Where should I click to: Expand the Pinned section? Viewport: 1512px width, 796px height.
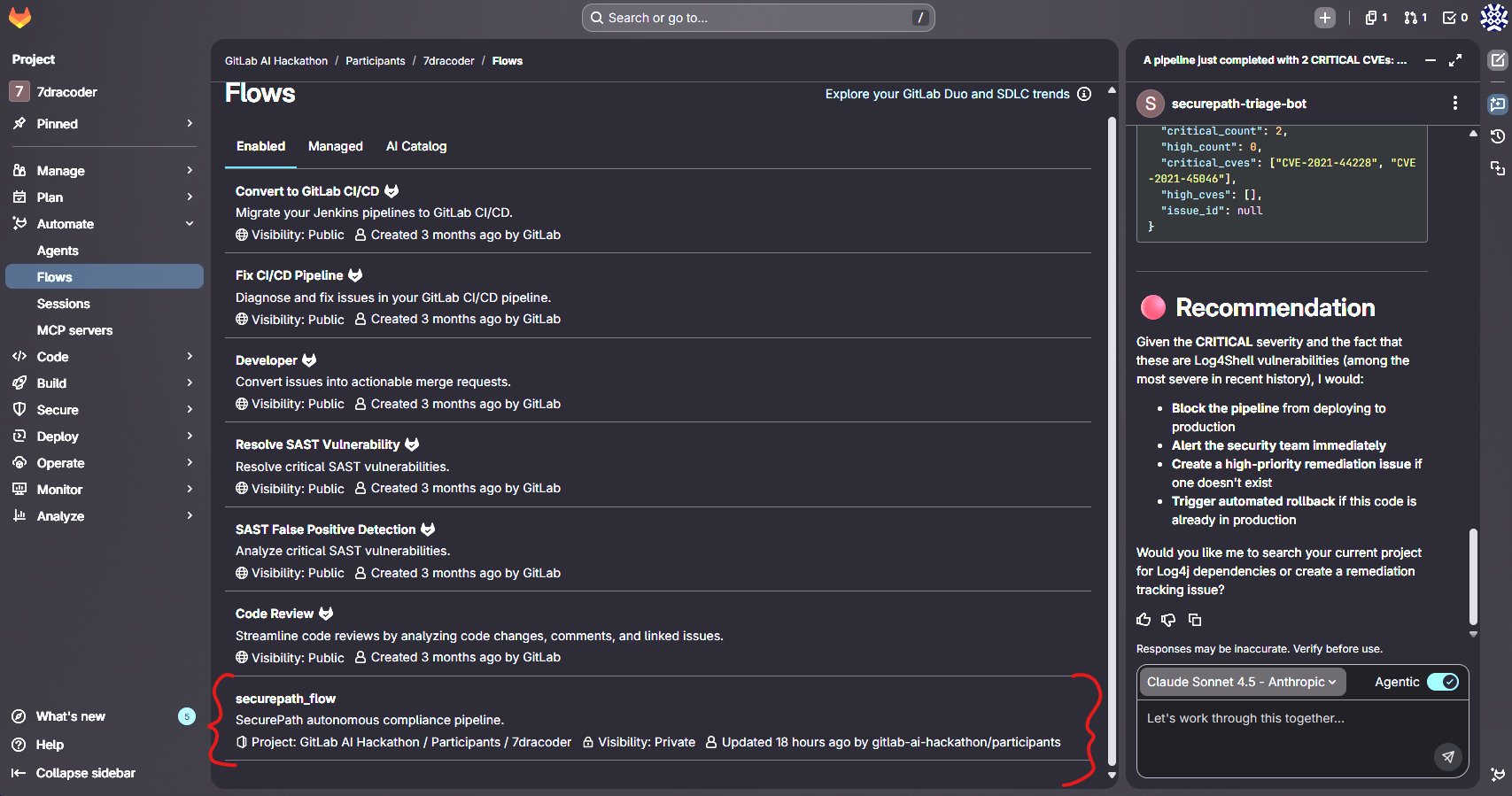point(104,124)
